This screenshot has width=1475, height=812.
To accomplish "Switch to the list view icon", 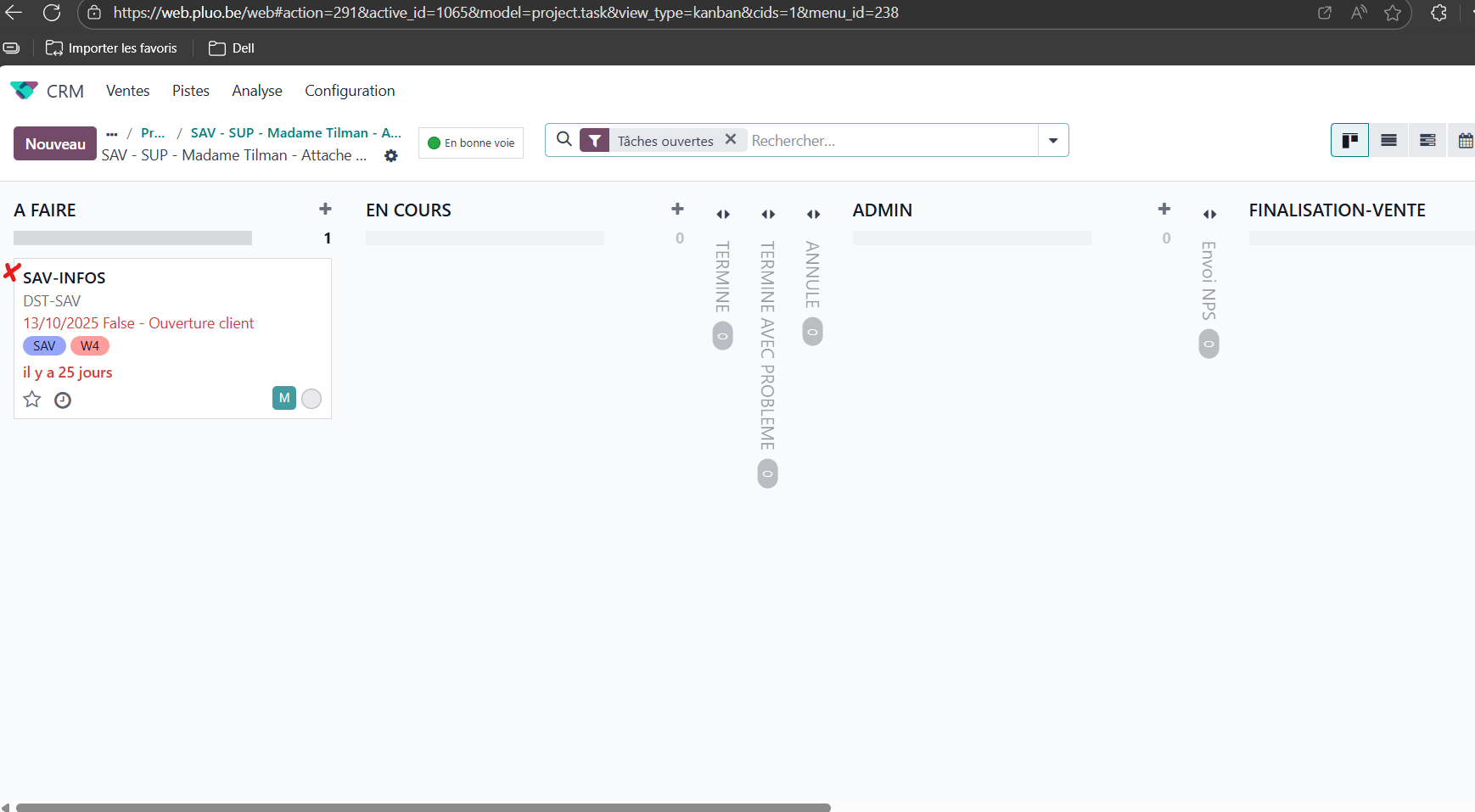I will (x=1388, y=141).
